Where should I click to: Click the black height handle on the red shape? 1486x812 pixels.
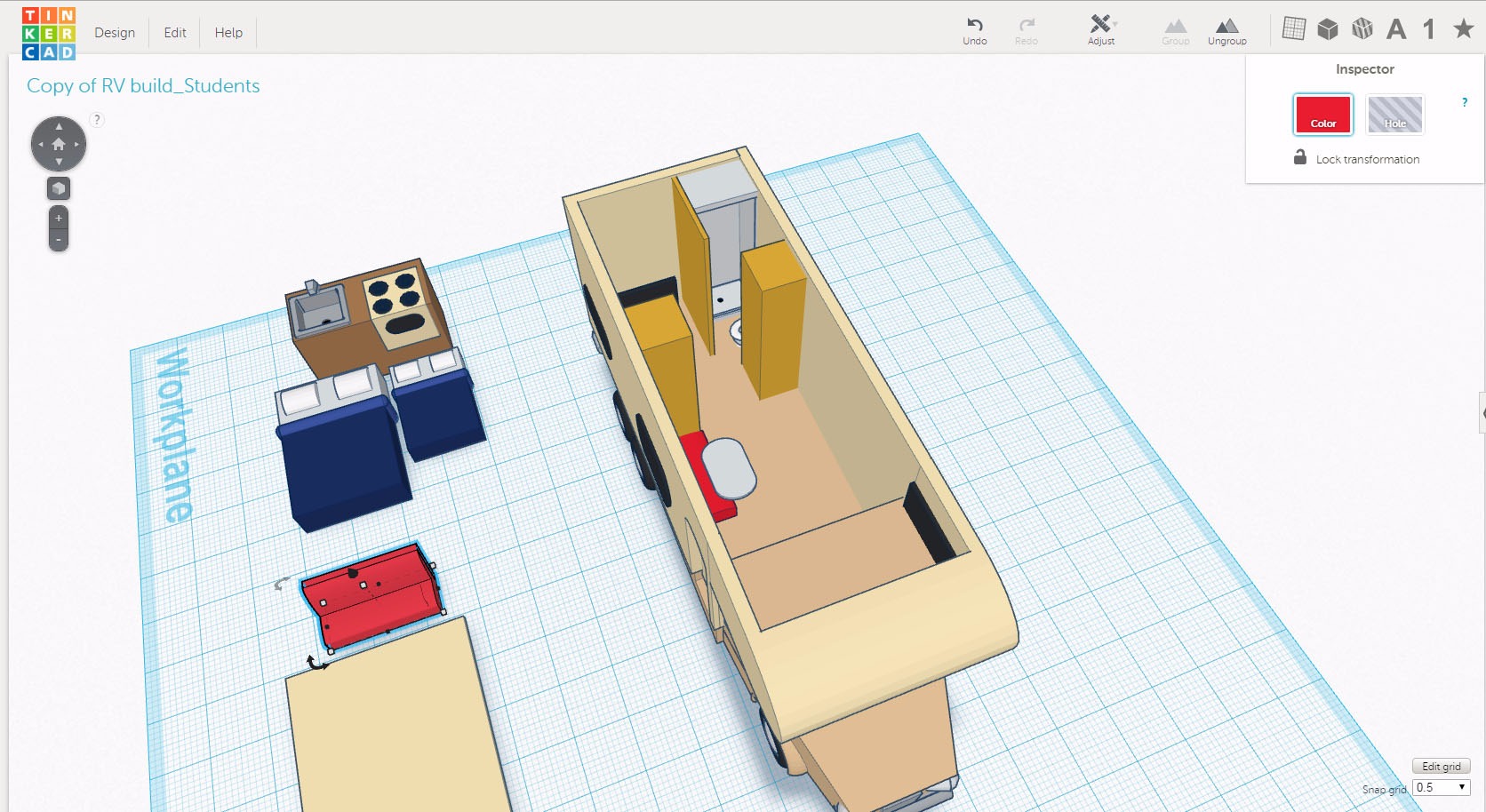[x=353, y=574]
